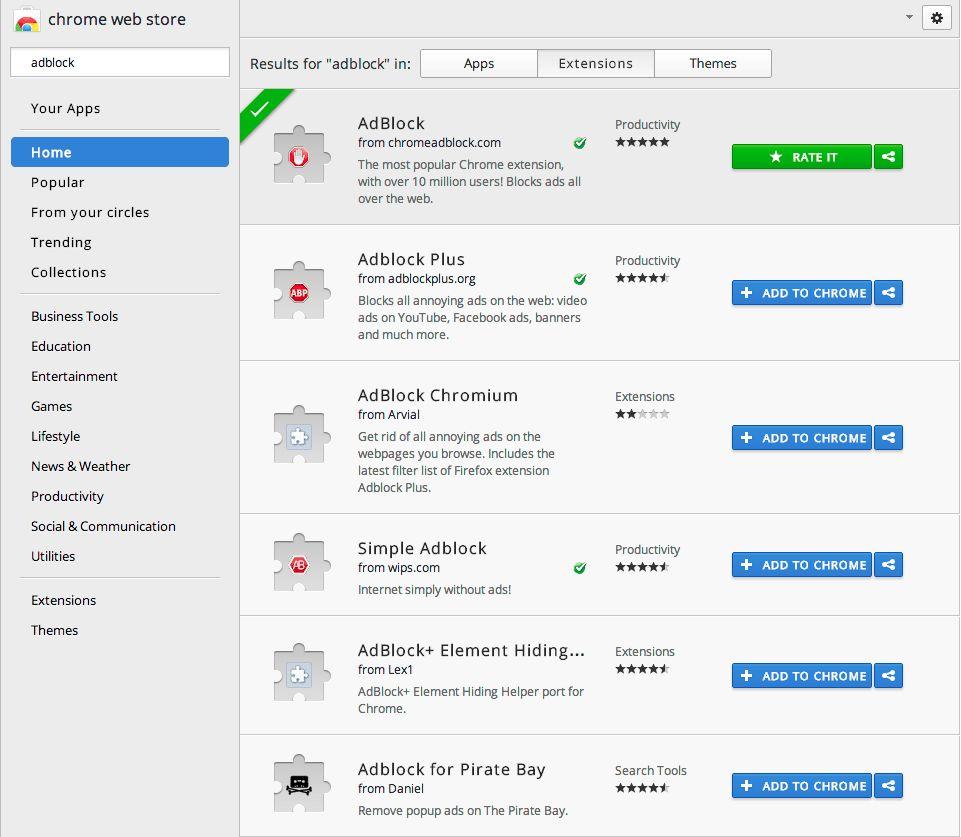The height and width of the screenshot is (837, 961).
Task: Open Your Apps in sidebar
Action: click(66, 108)
